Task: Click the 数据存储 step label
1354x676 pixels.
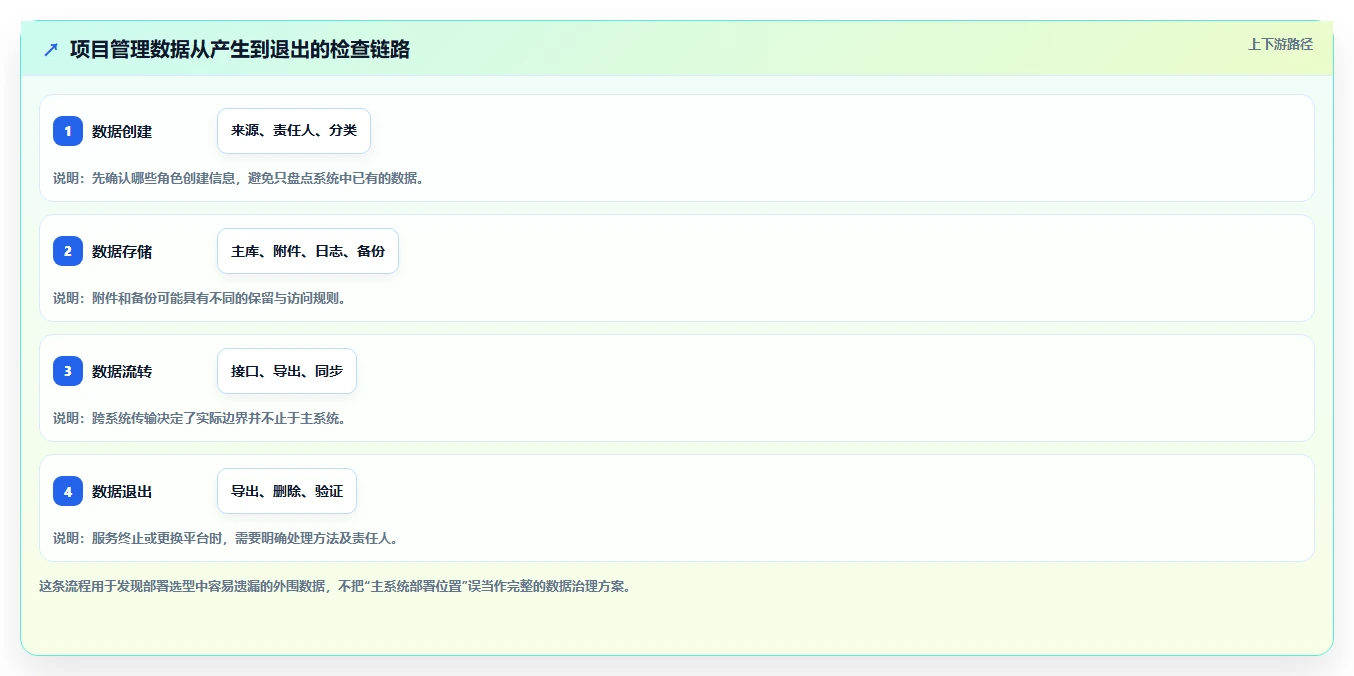Action: point(122,251)
